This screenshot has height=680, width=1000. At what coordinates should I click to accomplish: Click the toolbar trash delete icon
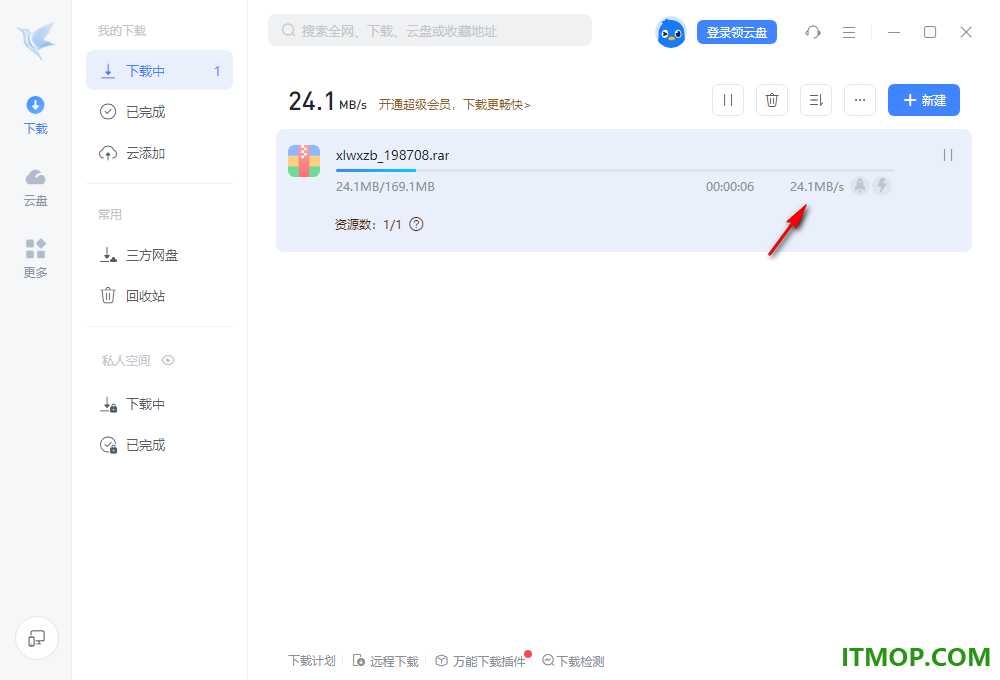772,100
